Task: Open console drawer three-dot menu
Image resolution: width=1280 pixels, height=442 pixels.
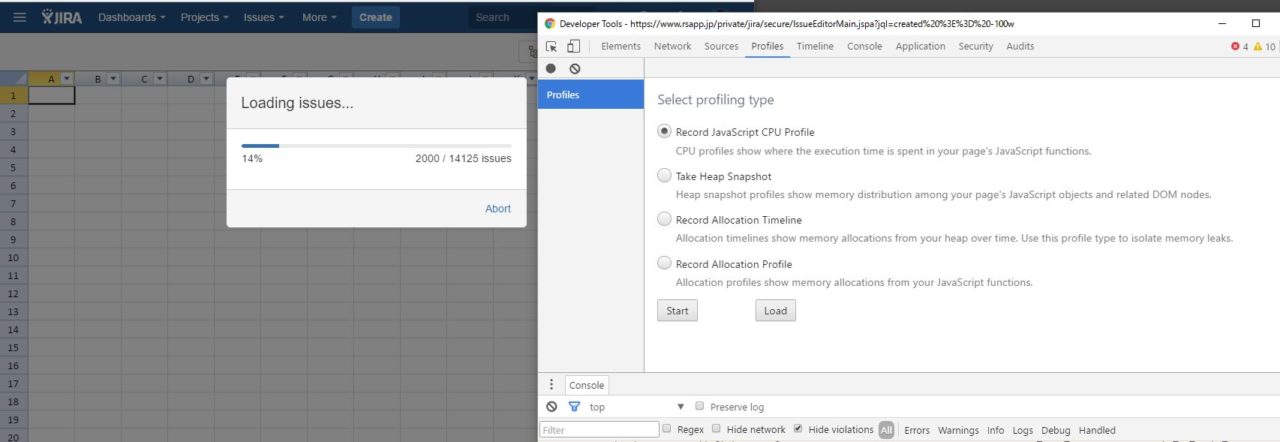Action: point(551,385)
